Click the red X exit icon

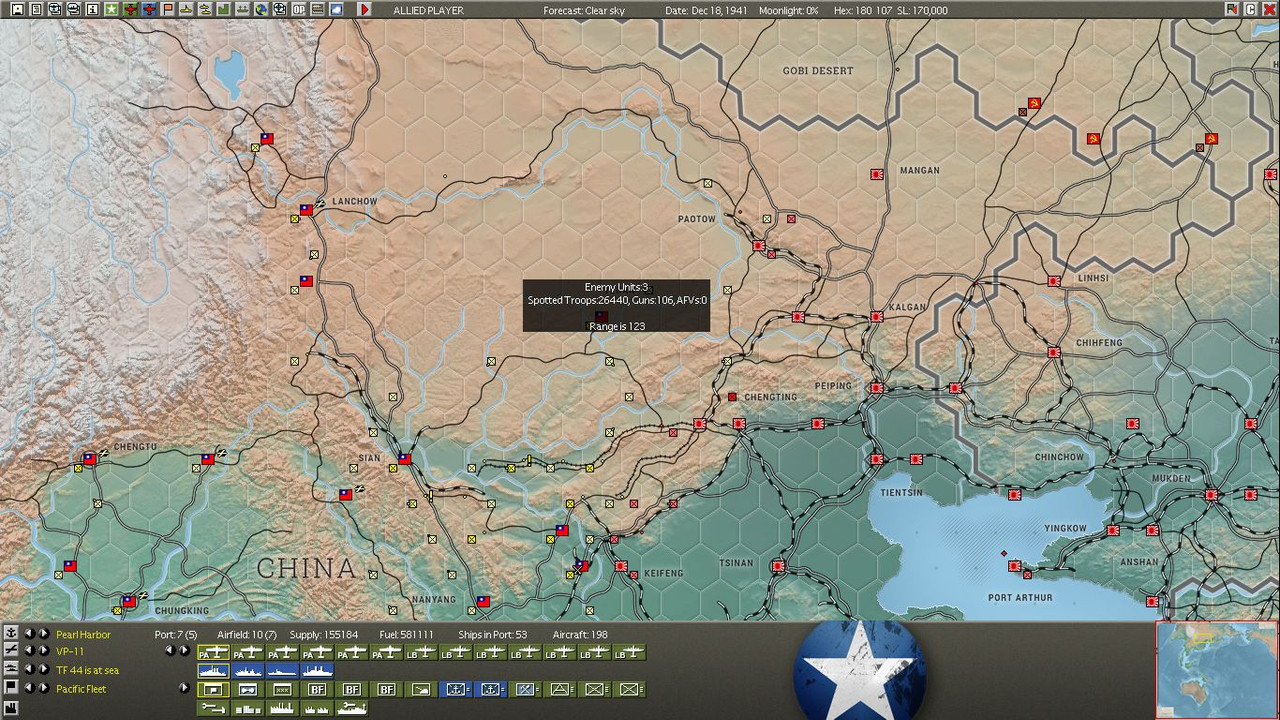1269,9
